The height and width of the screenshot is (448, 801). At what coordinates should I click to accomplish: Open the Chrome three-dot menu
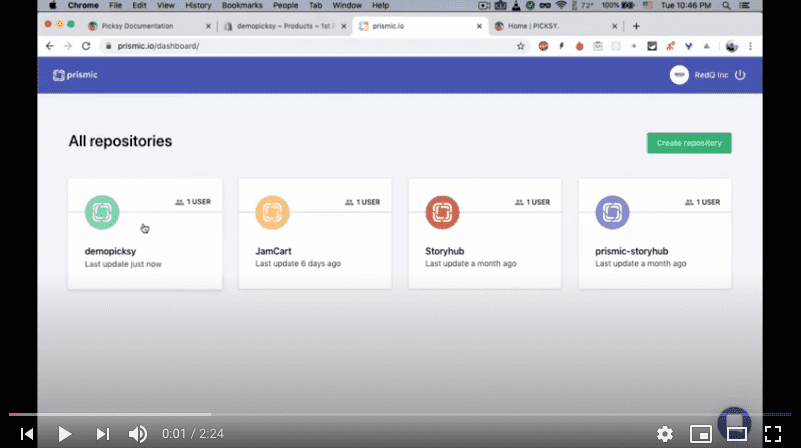[750, 46]
